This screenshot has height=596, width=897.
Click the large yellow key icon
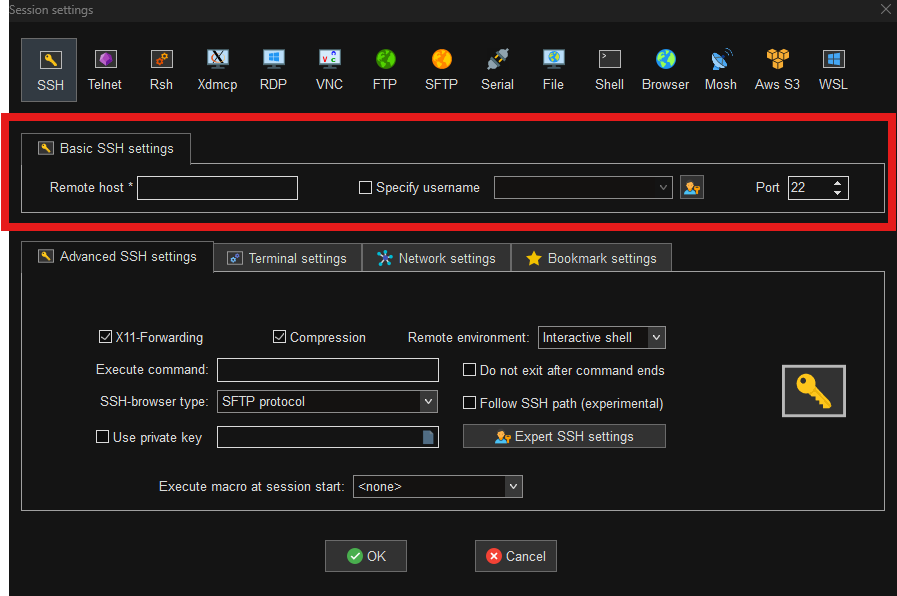[x=813, y=391]
